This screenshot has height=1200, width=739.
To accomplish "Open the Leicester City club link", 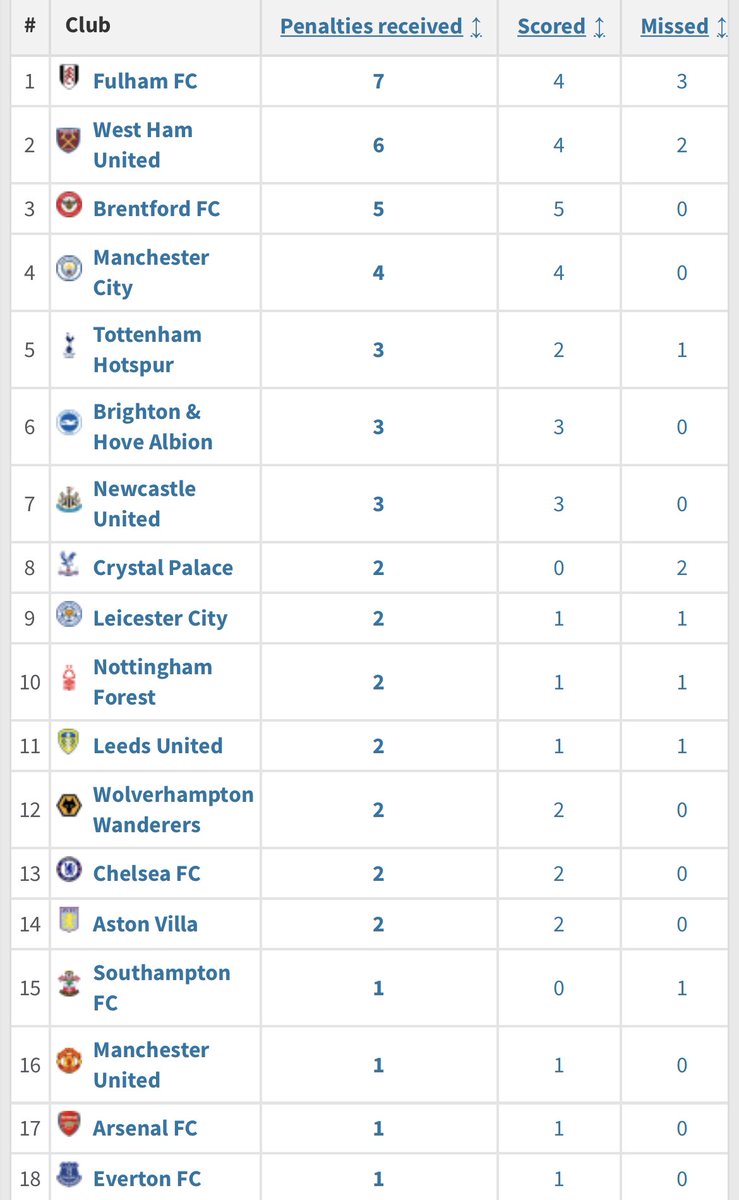I will 160,618.
